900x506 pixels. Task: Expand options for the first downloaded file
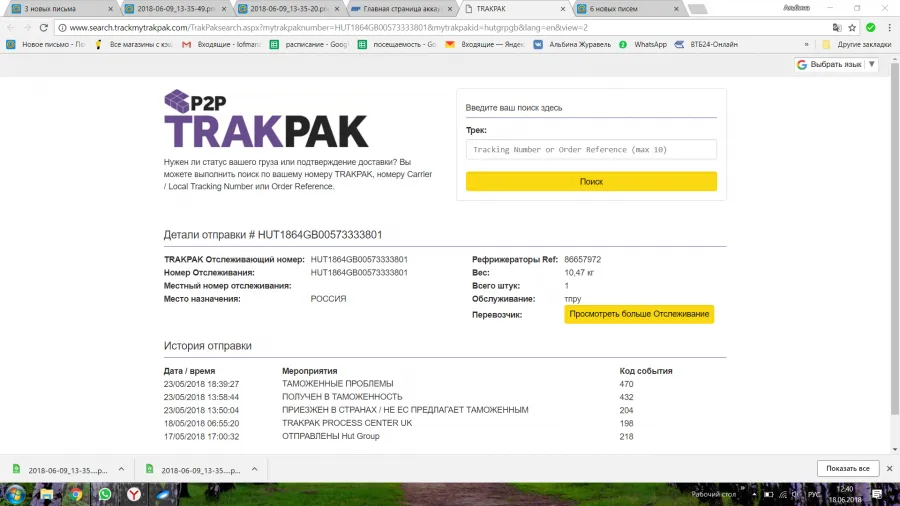121,469
